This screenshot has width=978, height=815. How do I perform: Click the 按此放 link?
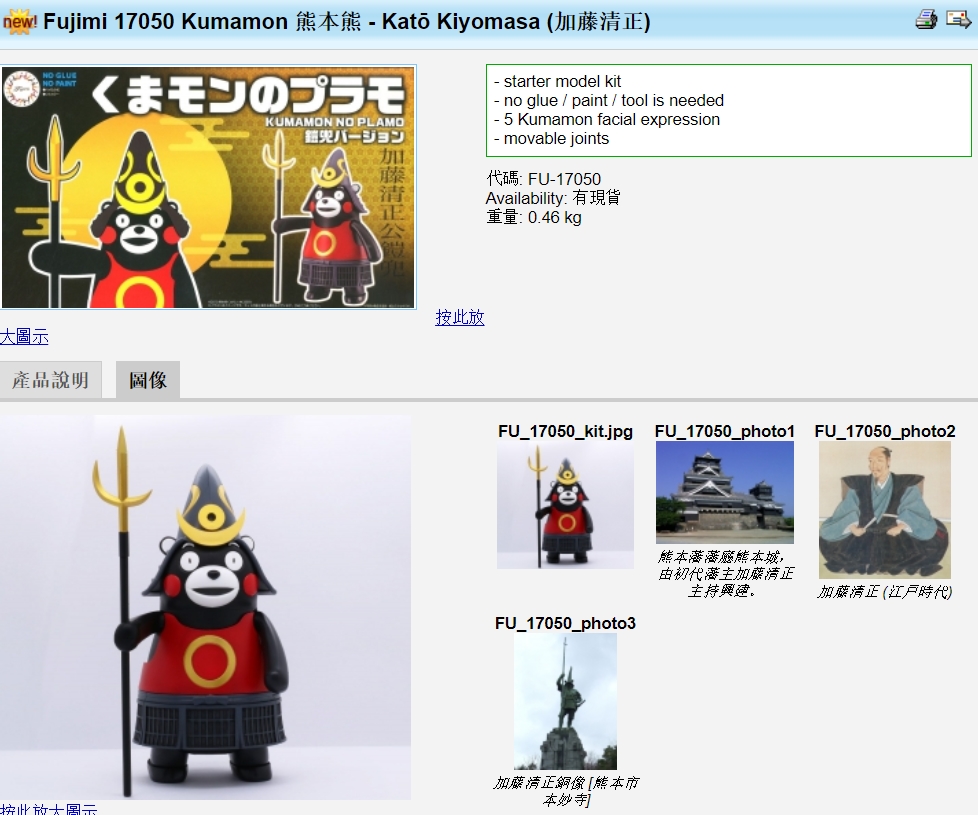point(460,317)
